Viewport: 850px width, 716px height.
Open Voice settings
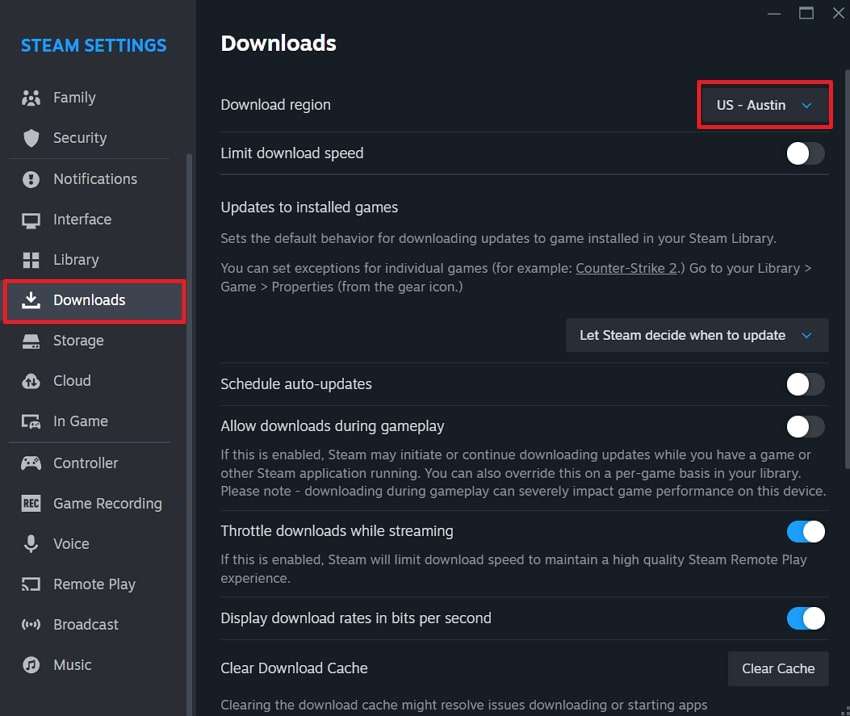tap(95, 544)
